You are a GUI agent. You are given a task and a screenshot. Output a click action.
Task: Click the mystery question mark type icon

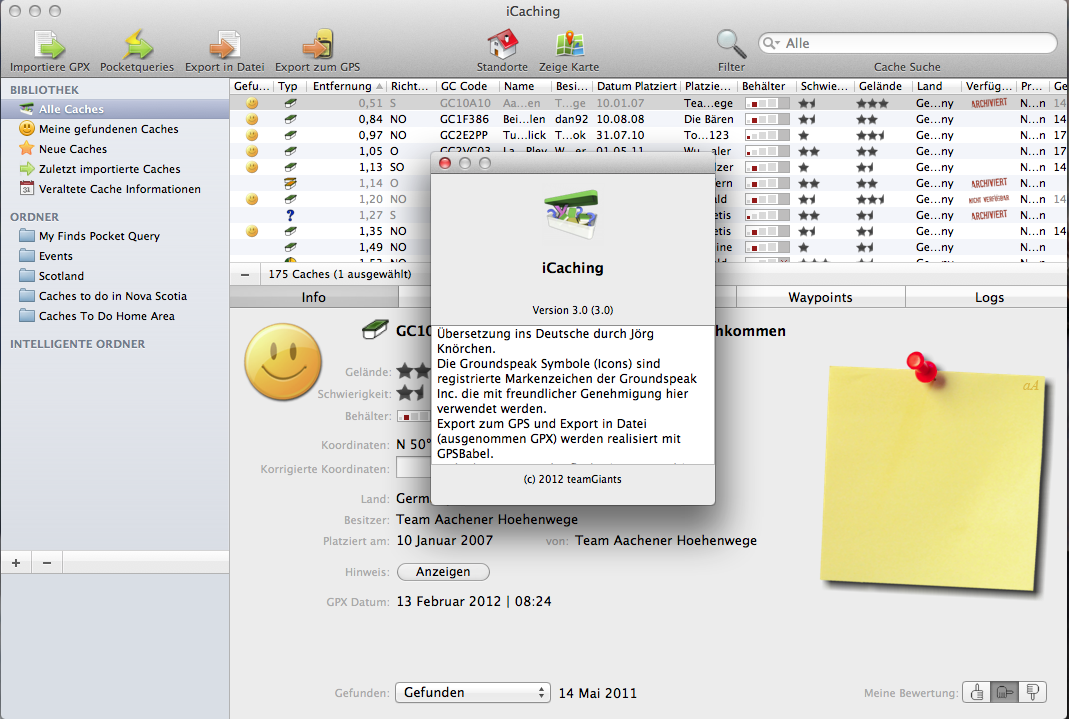[x=290, y=215]
